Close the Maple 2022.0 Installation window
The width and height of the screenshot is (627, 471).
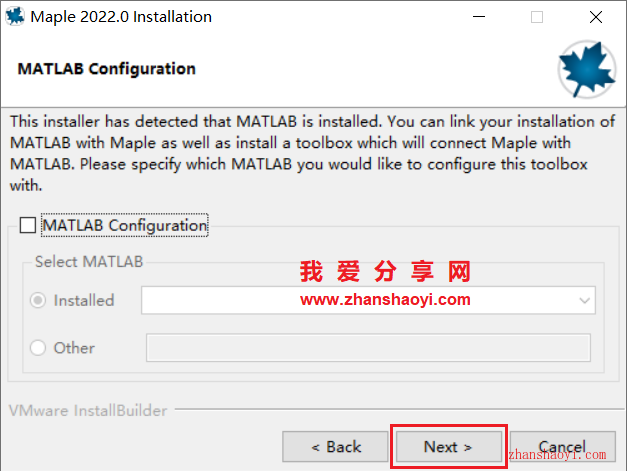[x=596, y=17]
